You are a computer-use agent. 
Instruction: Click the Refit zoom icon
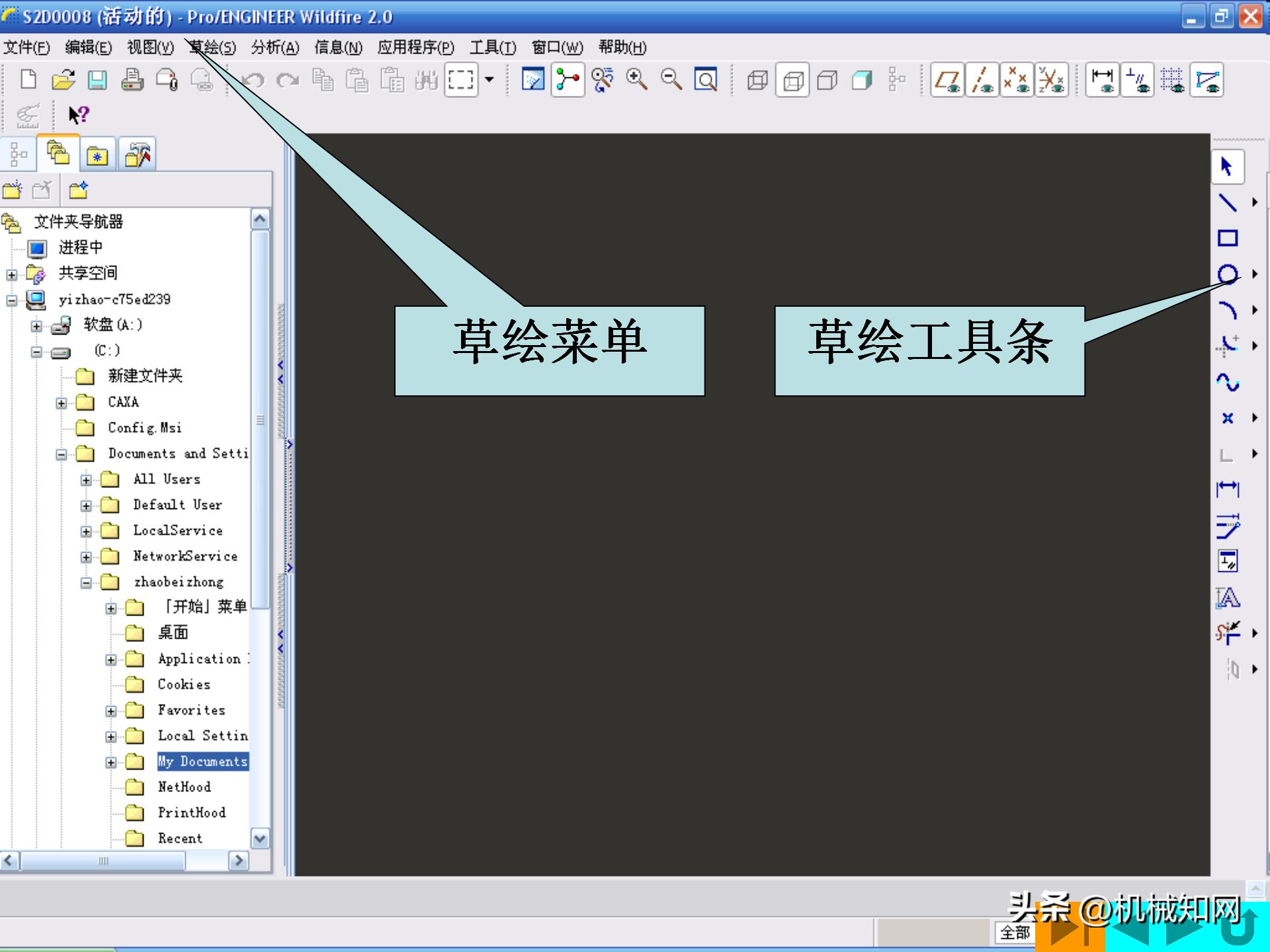706,79
